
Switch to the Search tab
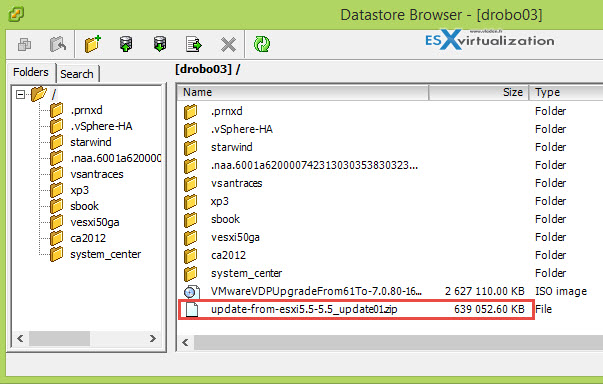click(77, 74)
